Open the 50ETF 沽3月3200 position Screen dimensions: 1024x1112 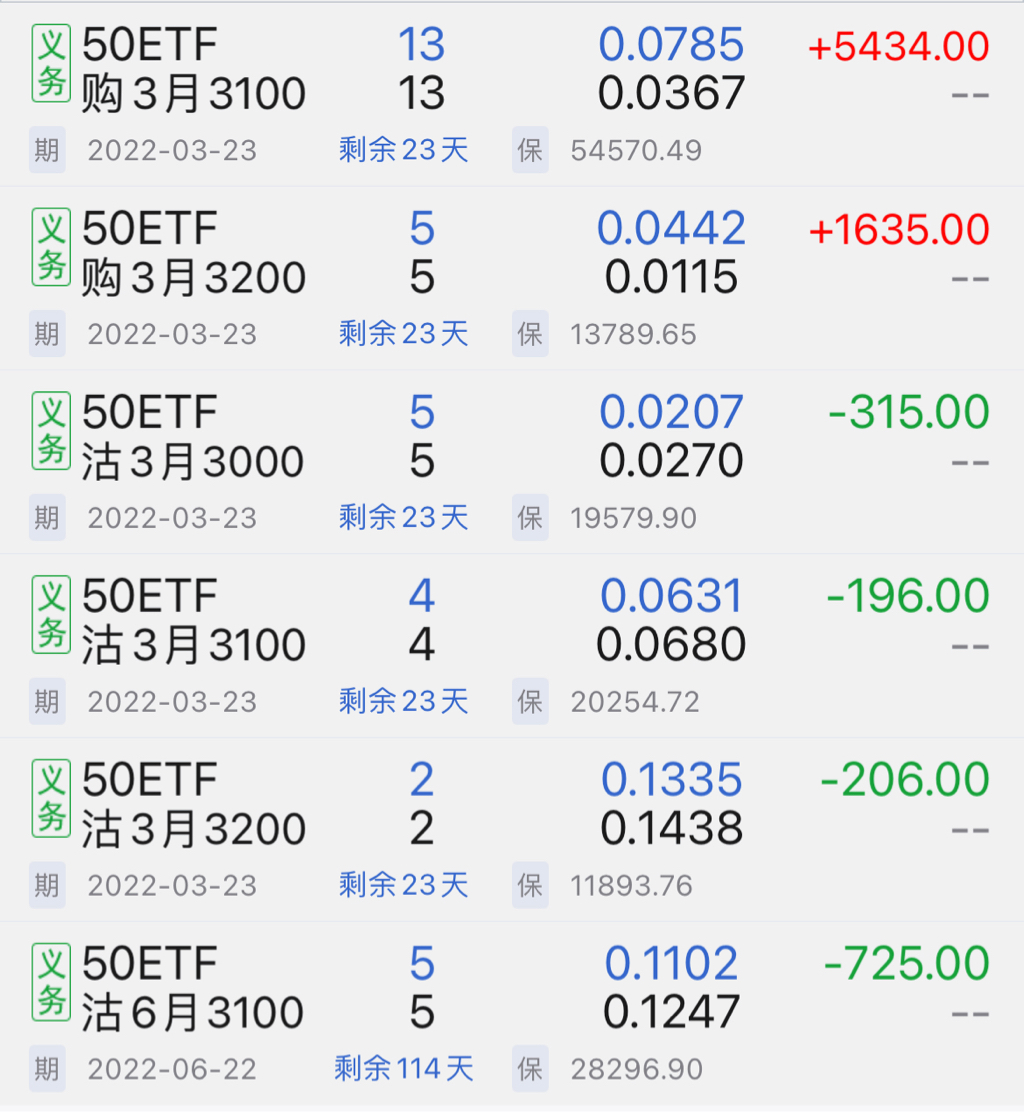[x=193, y=805]
